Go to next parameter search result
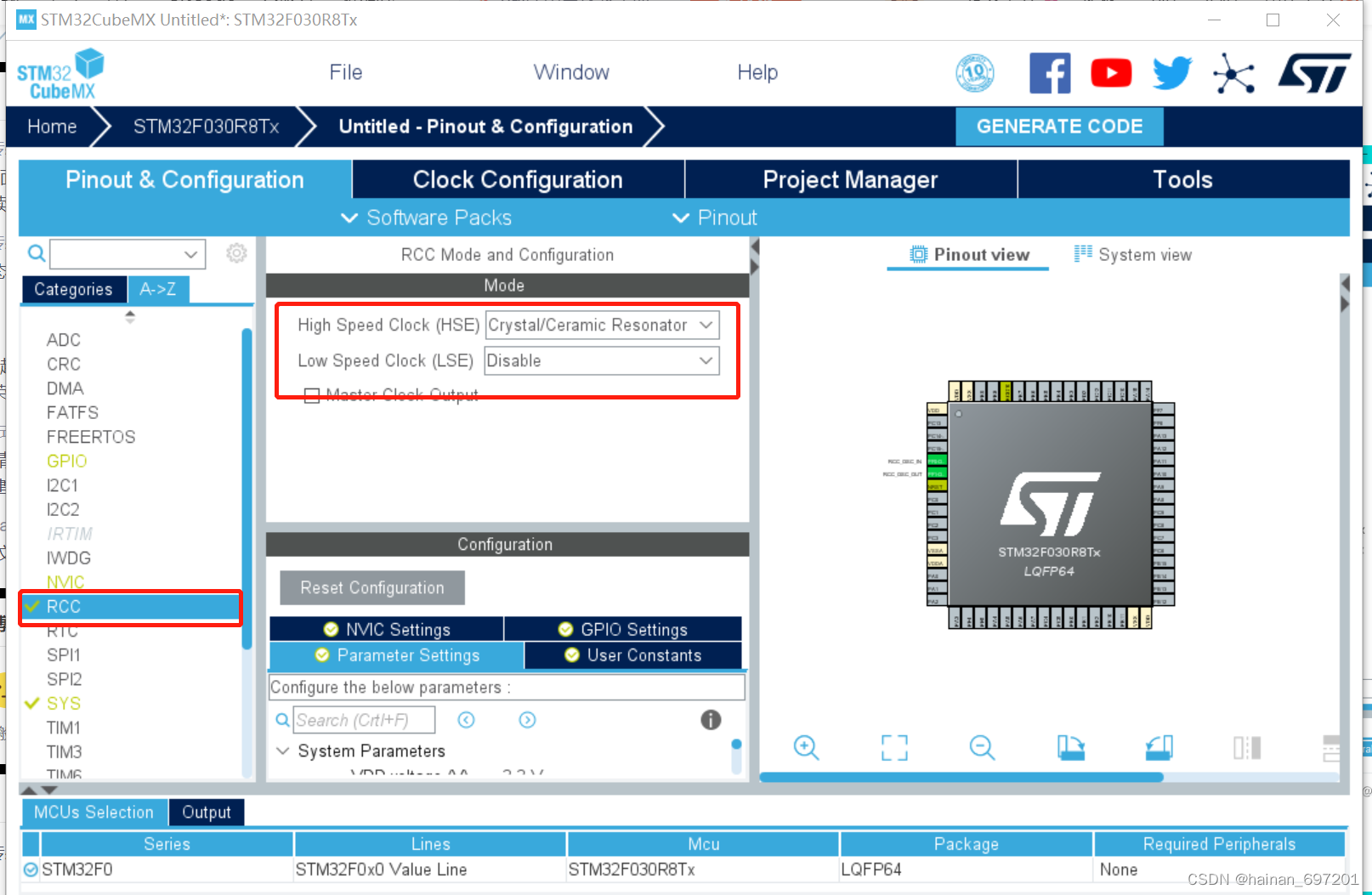 (x=527, y=720)
